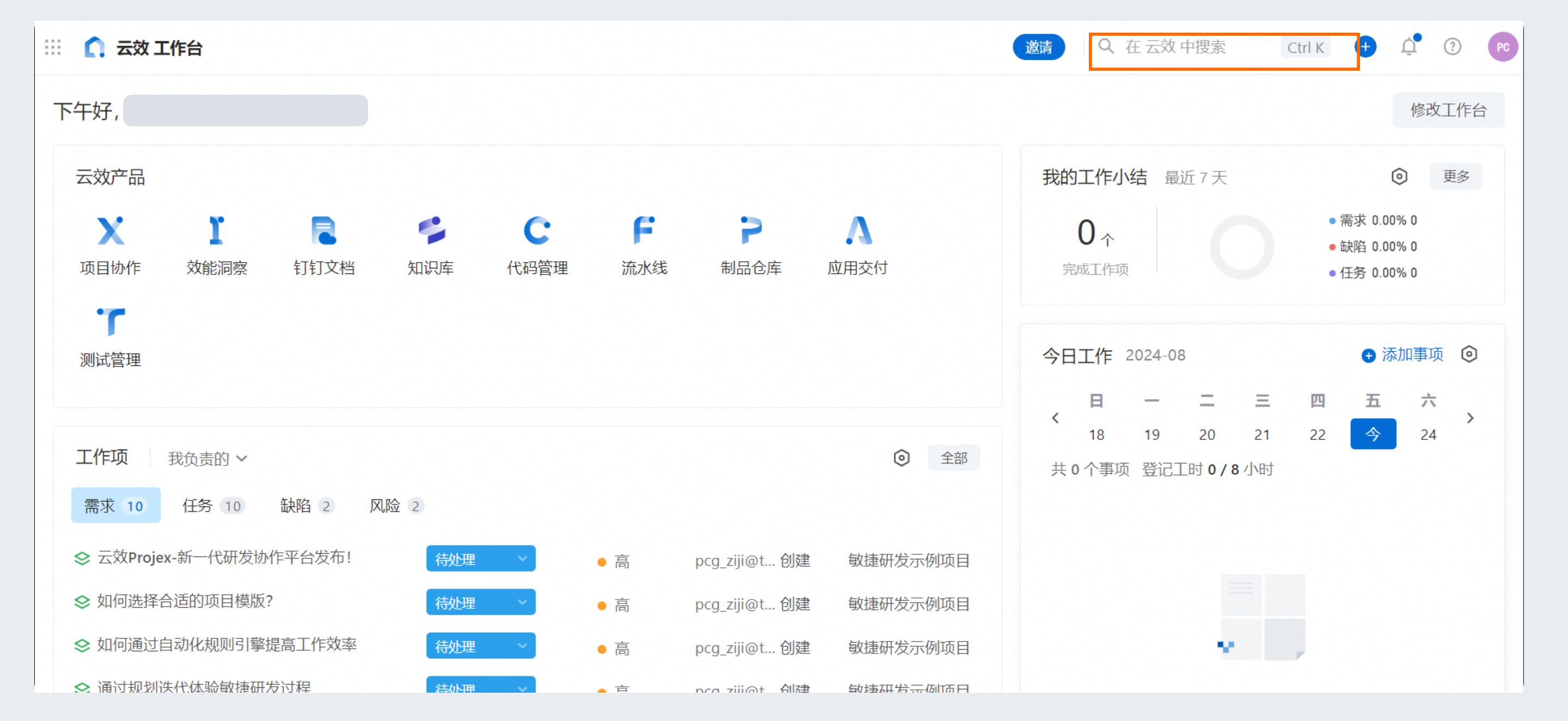Expand the 我负责的 filter dropdown
This screenshot has width=1568, height=721.
click(x=207, y=459)
